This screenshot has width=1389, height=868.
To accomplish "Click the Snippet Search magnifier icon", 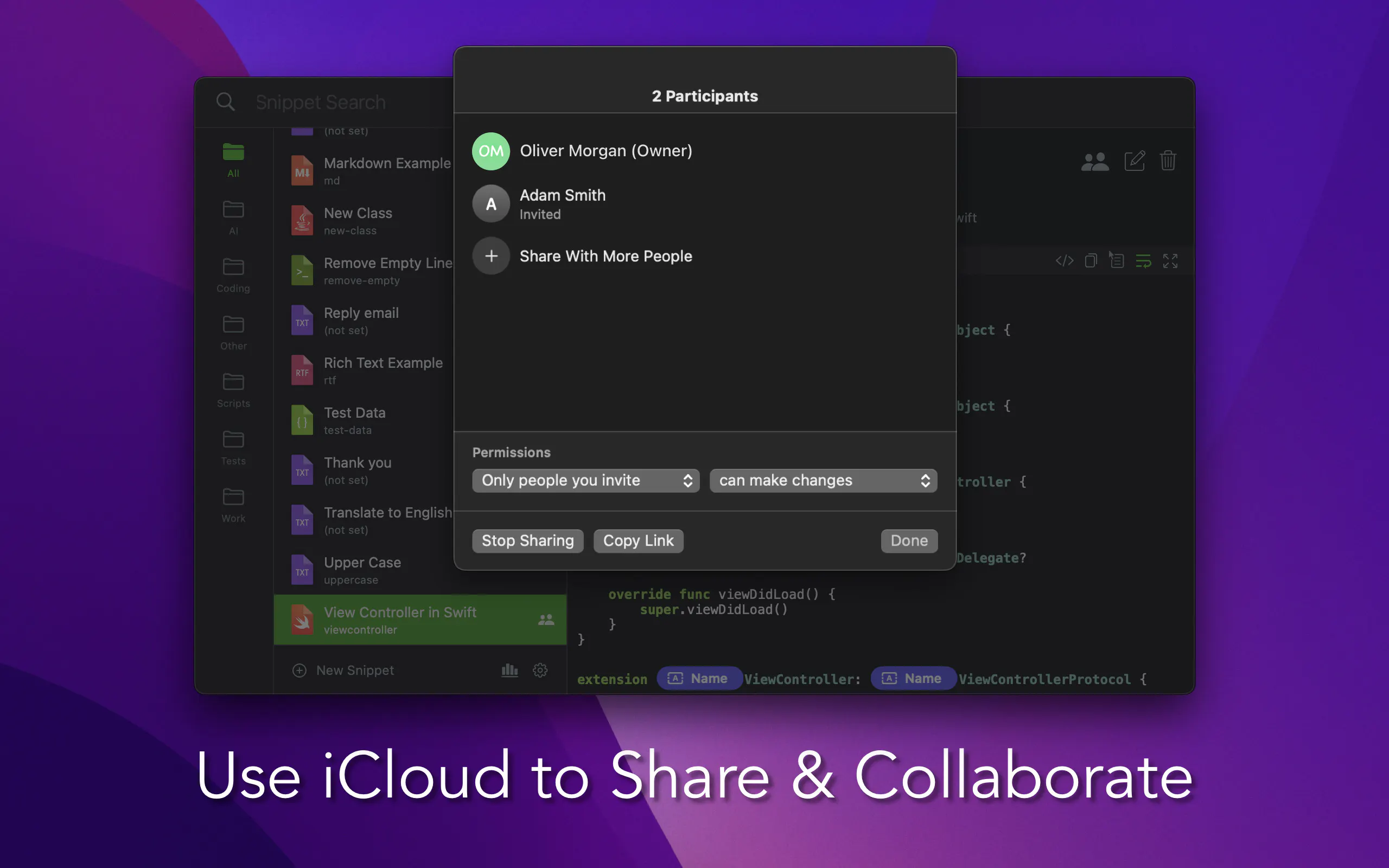I will 226,102.
